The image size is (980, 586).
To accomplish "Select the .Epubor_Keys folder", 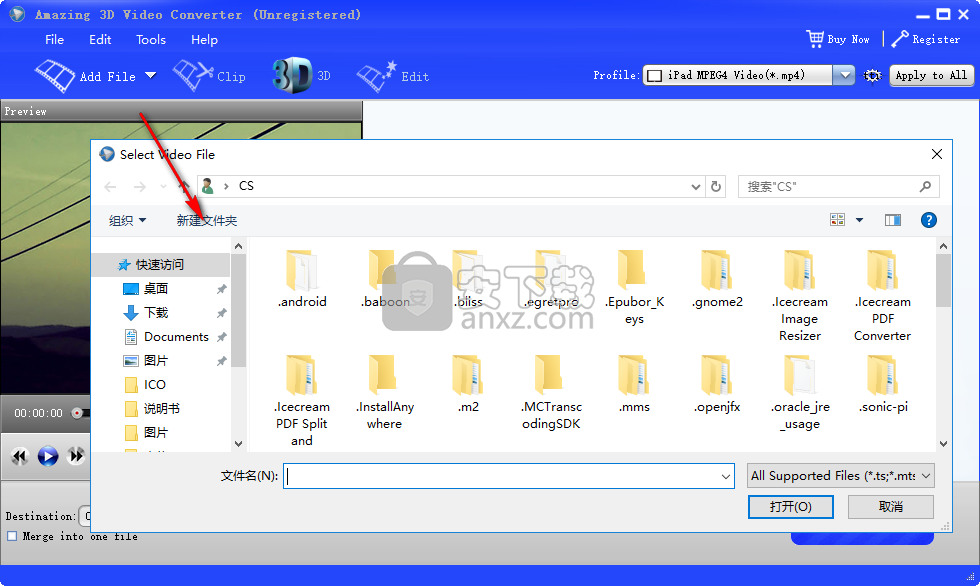I will (x=634, y=287).
